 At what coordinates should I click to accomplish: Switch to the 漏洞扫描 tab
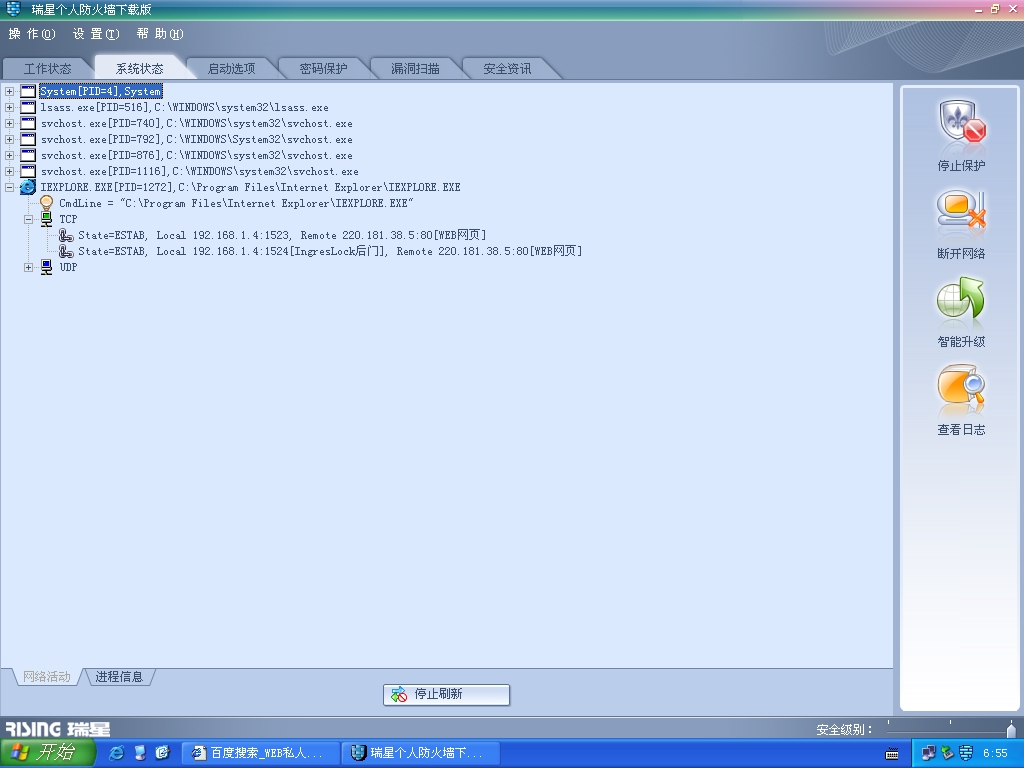tap(415, 69)
